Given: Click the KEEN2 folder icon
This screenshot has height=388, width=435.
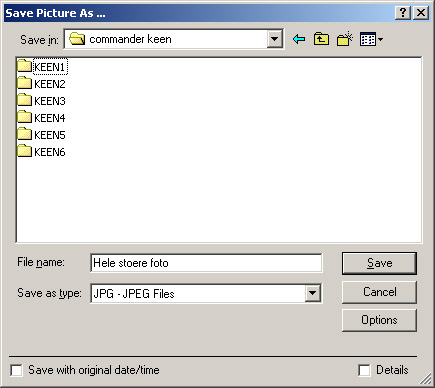Looking at the screenshot, I should tap(24, 83).
